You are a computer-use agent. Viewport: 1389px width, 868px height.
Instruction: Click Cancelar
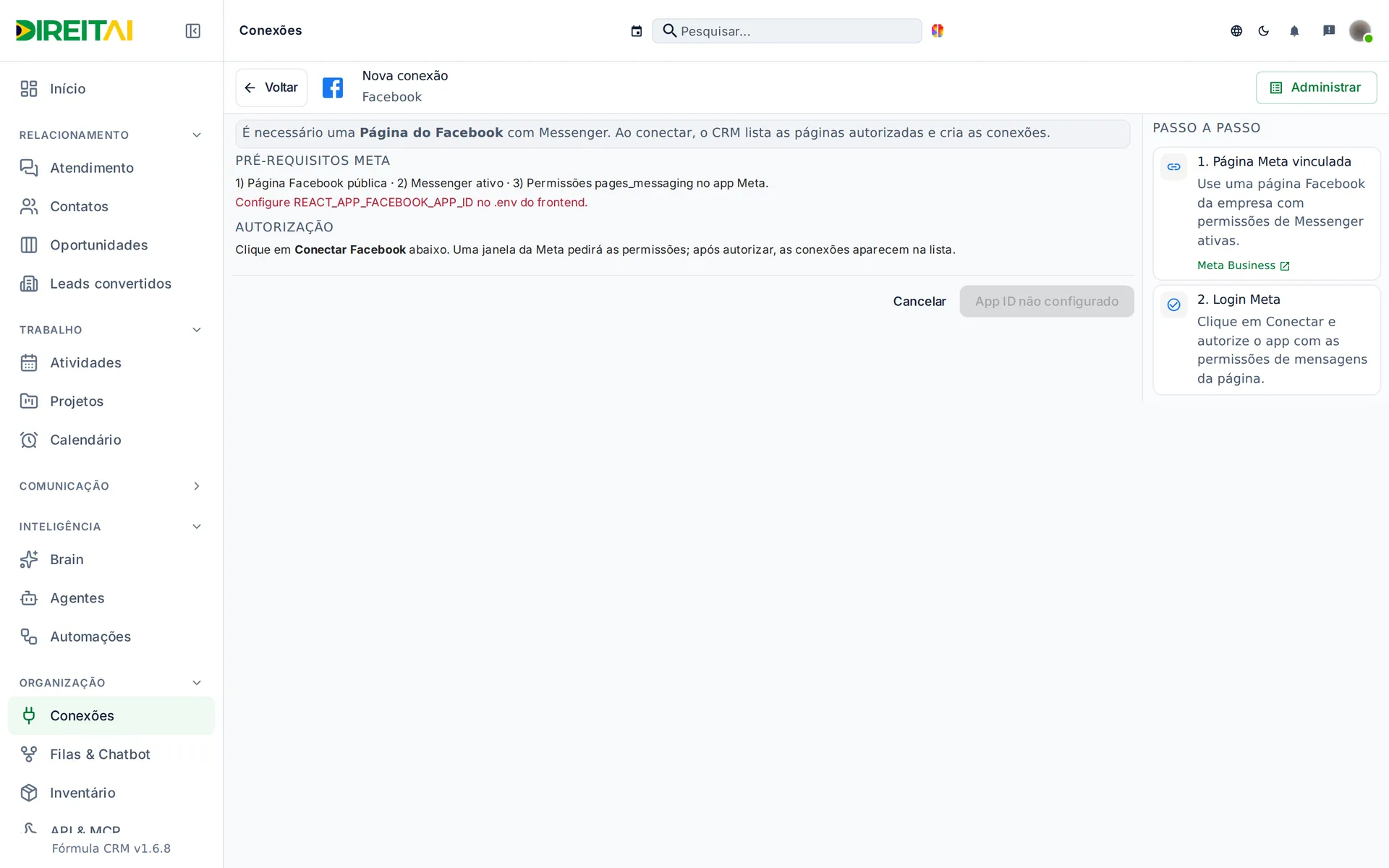coord(919,302)
